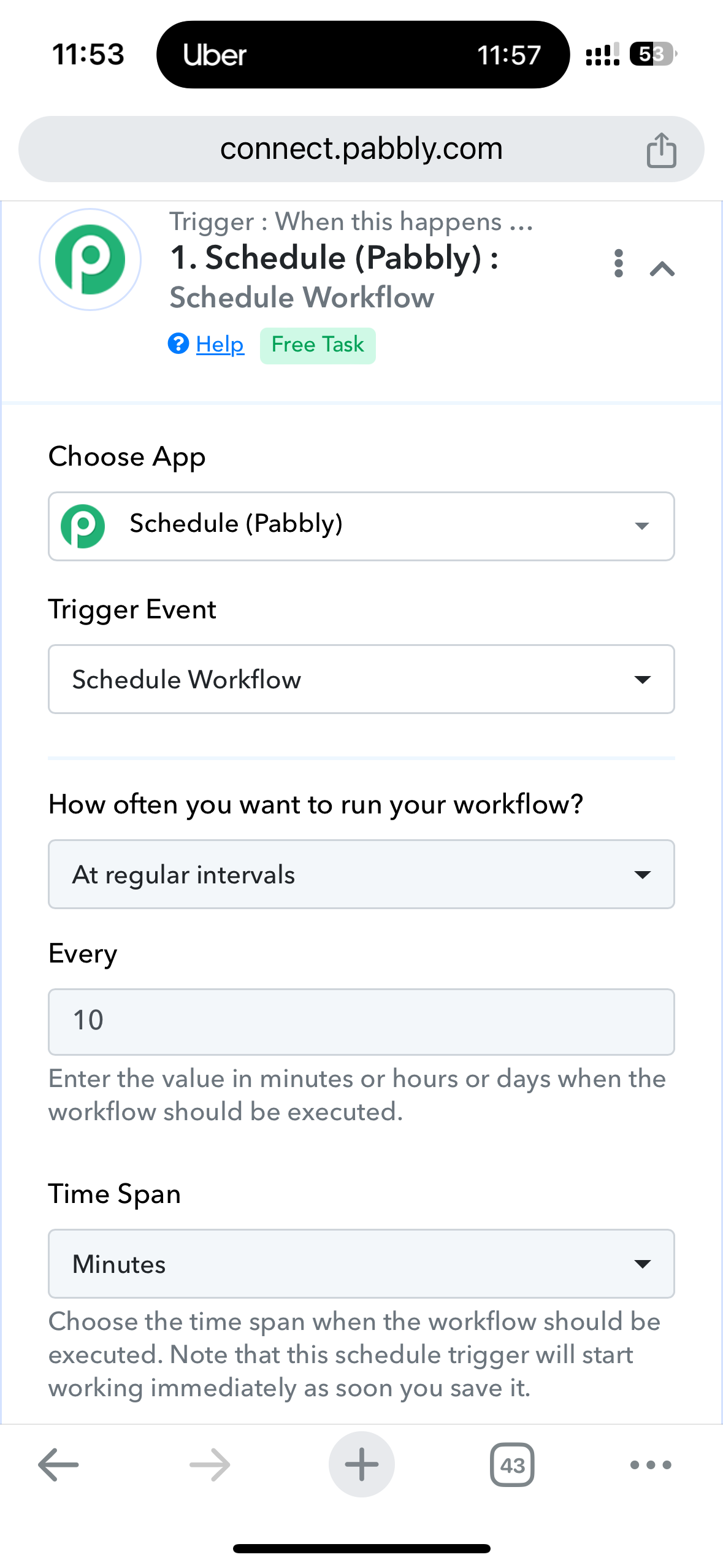Click the blue question mark help icon
The width and height of the screenshot is (723, 1568).
point(178,344)
